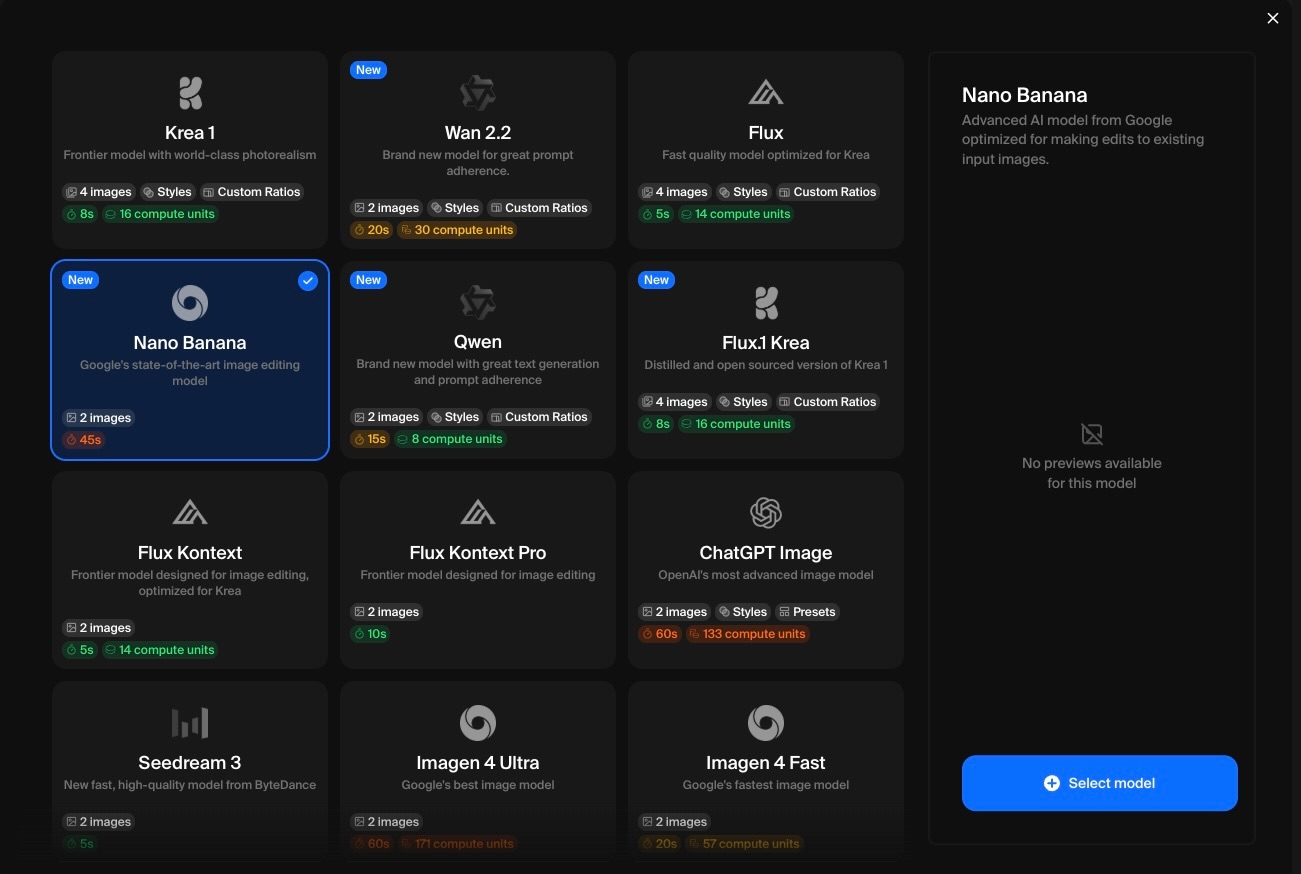Click the Imagen 4 Fast logo icon
The height and width of the screenshot is (874, 1301).
(766, 723)
